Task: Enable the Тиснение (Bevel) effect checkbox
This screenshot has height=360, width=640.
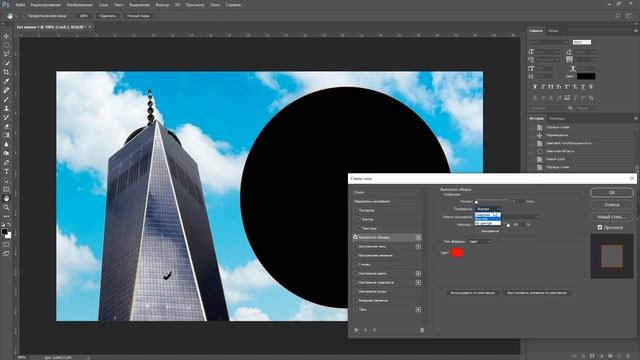Action: (356, 210)
